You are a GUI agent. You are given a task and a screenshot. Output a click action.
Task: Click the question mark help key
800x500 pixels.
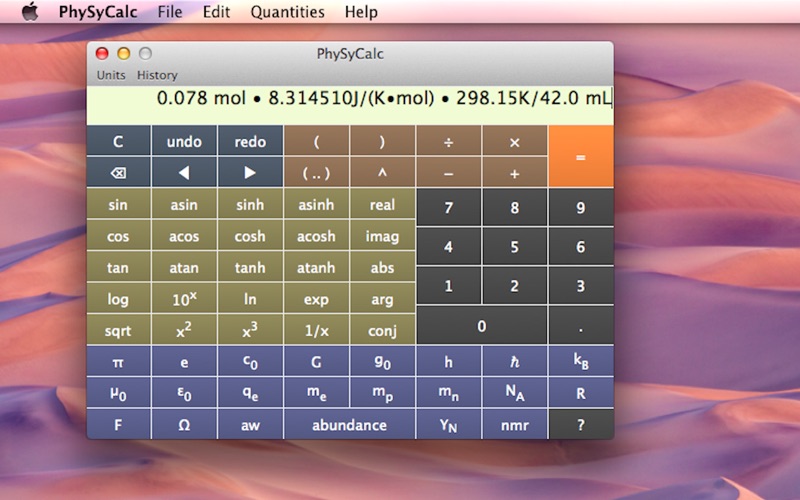coord(581,424)
